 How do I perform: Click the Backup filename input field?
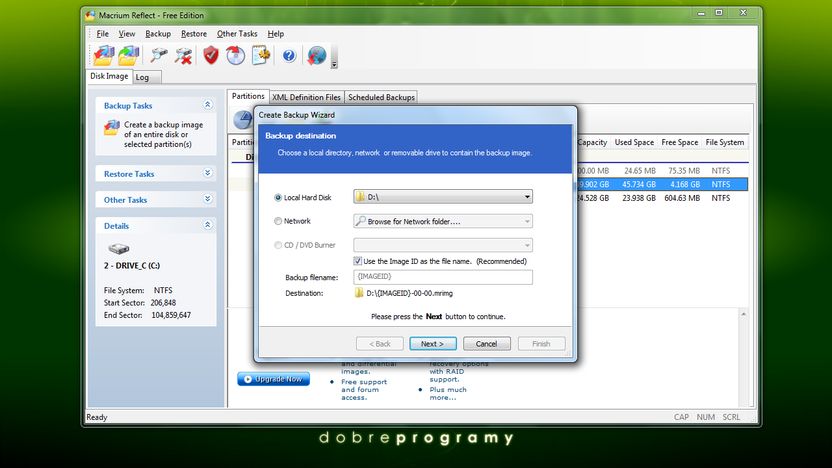(x=443, y=276)
